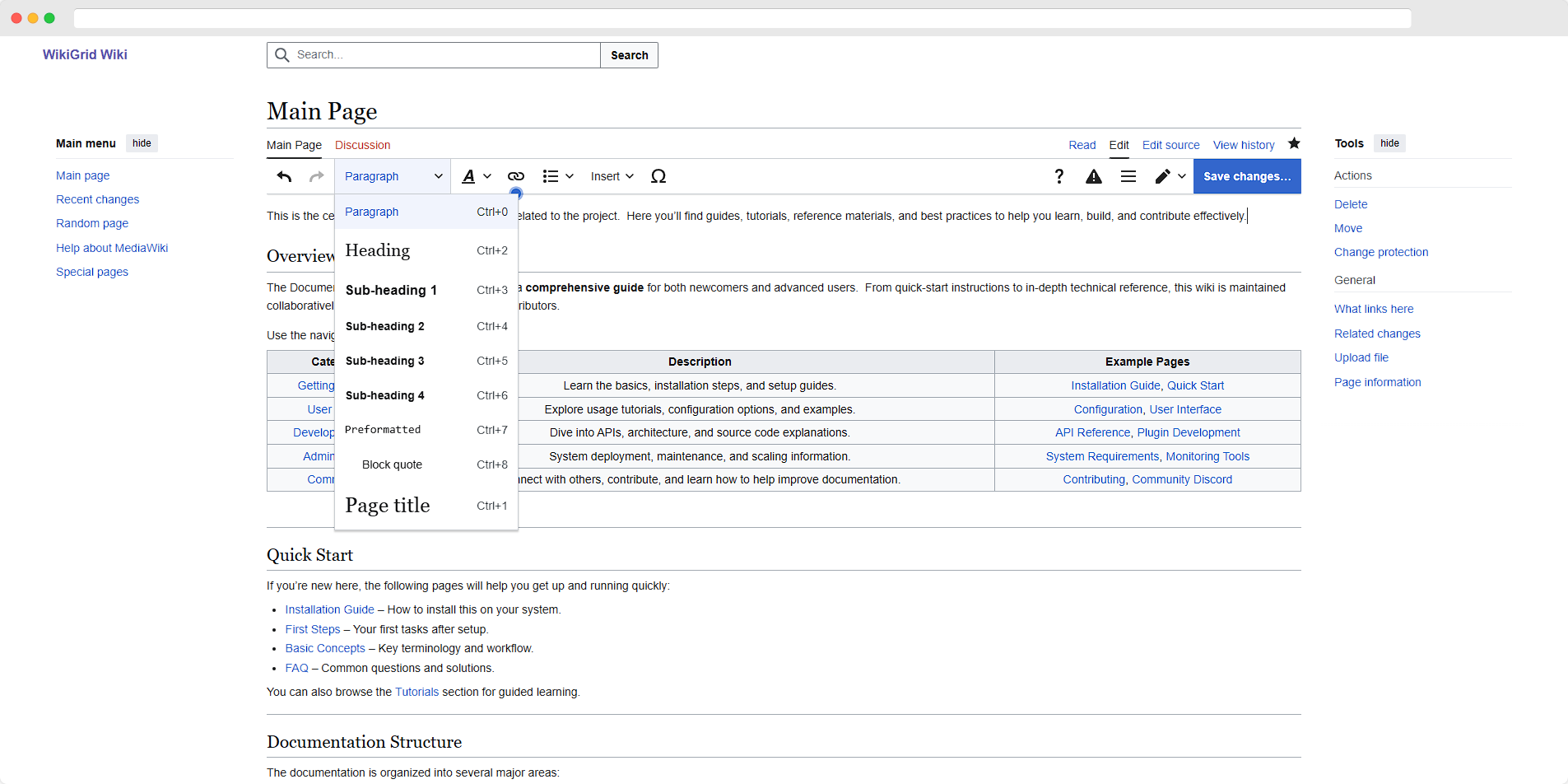The height and width of the screenshot is (784, 1568).
Task: Open the page options hamburger icon
Action: point(1128,176)
